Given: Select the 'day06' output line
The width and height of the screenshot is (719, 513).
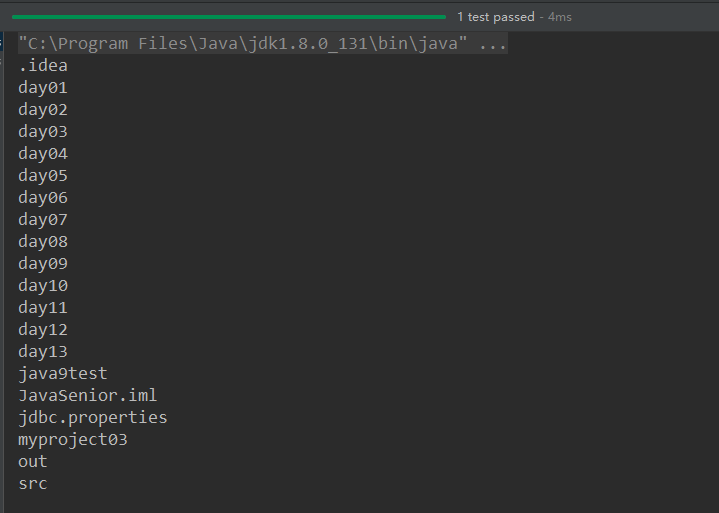Looking at the screenshot, I should 43,198.
